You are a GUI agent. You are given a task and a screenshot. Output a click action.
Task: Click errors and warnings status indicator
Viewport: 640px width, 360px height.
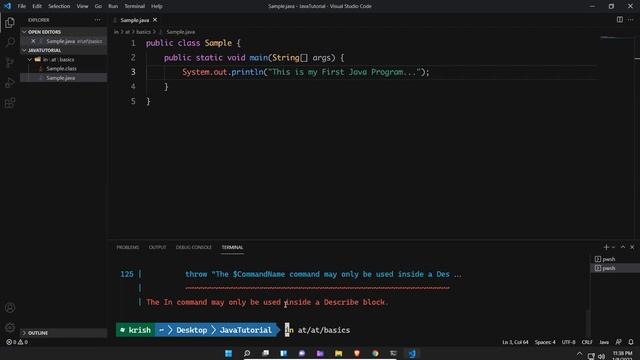coord(17,342)
